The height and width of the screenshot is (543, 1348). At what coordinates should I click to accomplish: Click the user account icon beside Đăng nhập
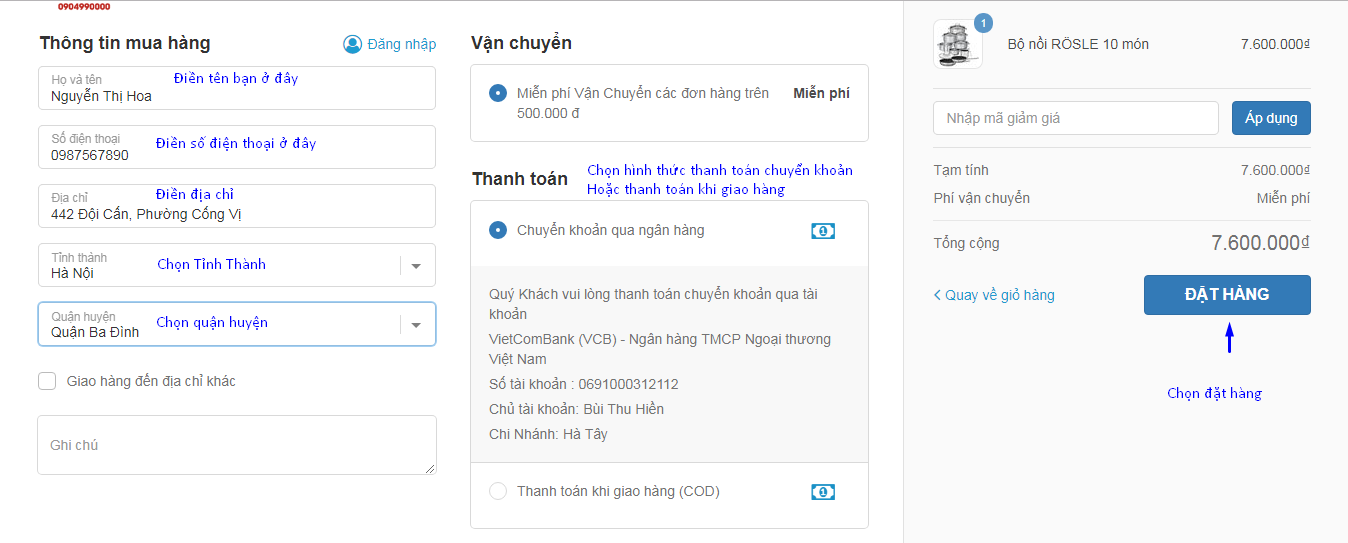352,44
